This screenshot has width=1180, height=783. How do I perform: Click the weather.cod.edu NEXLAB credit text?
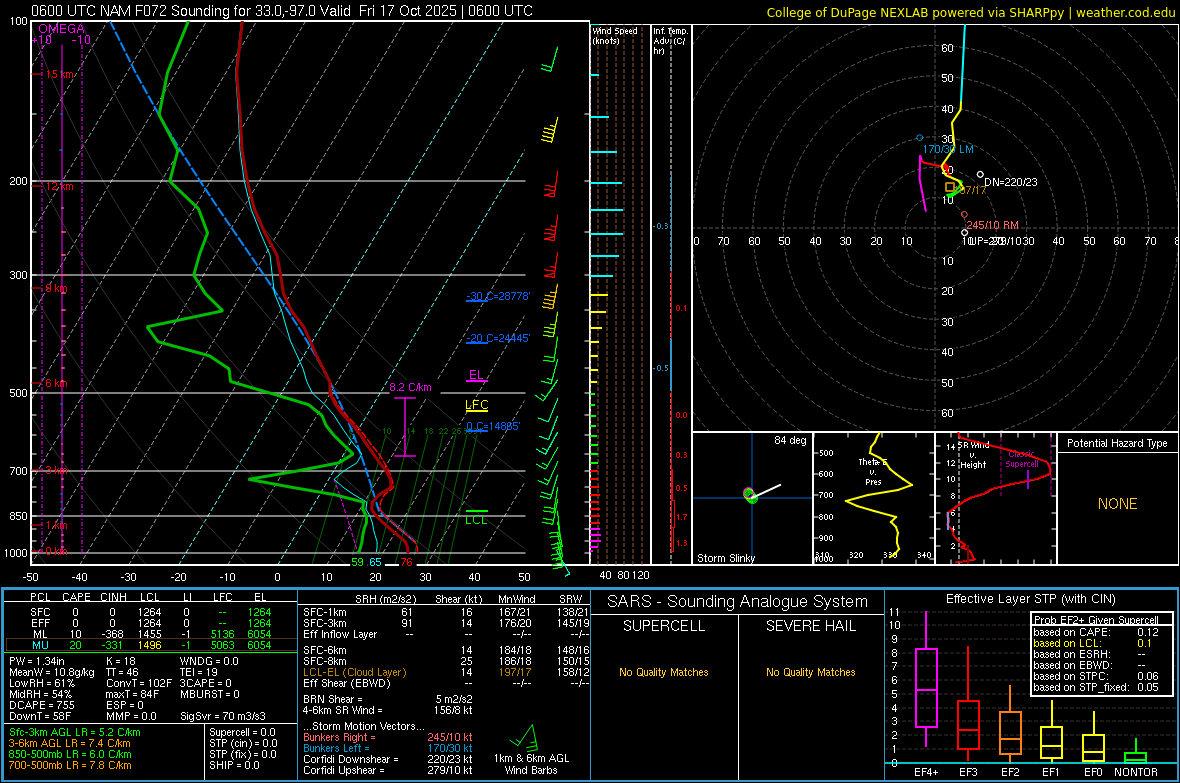point(970,12)
